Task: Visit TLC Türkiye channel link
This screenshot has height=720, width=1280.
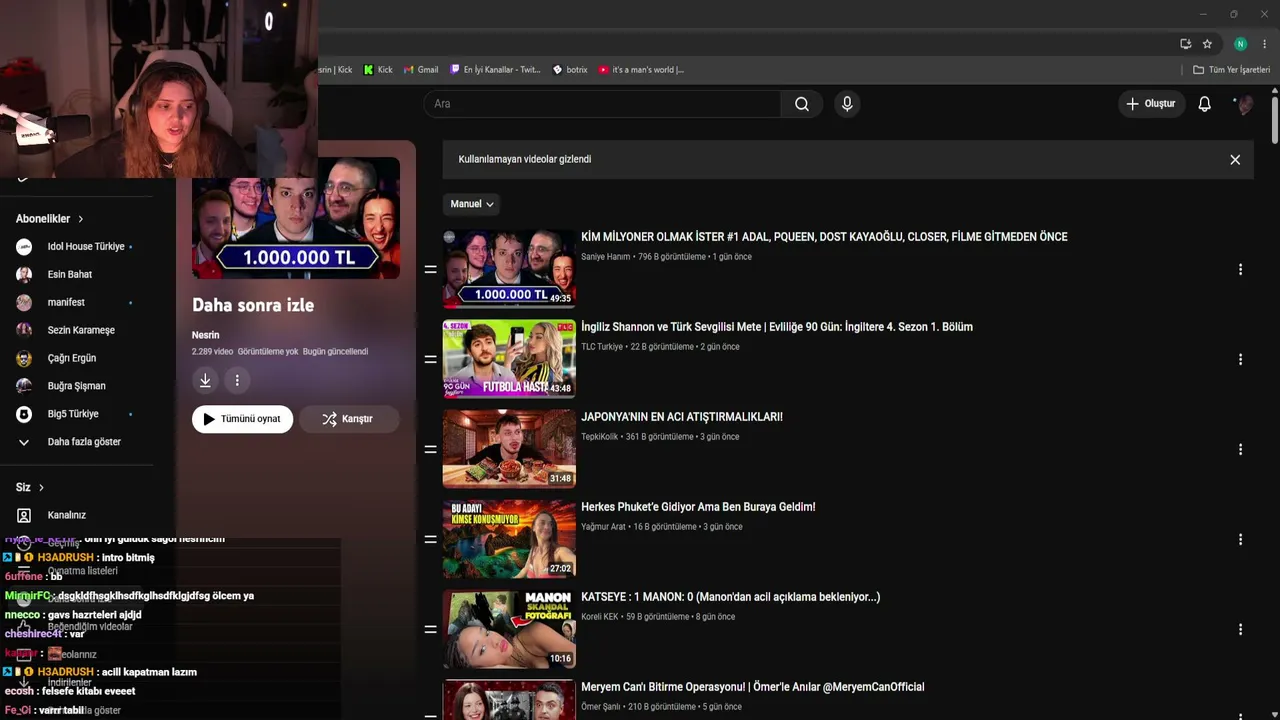Action: tap(602, 347)
